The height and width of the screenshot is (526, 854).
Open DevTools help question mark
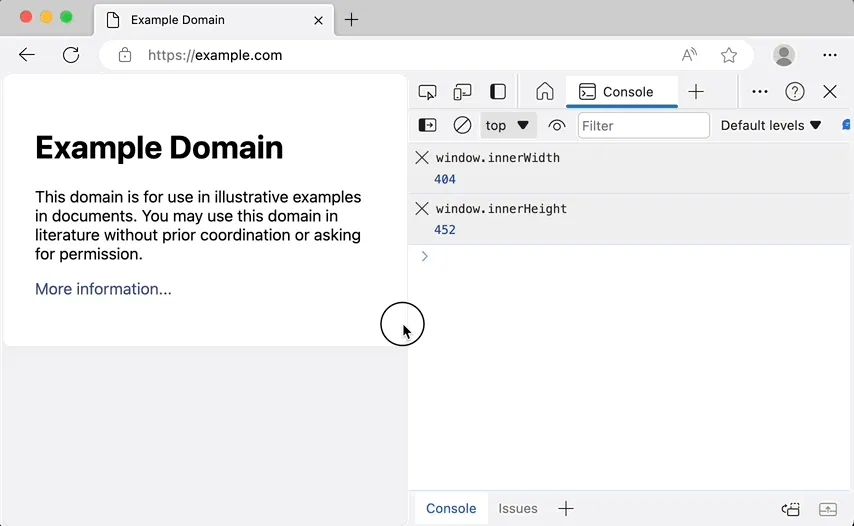point(795,91)
